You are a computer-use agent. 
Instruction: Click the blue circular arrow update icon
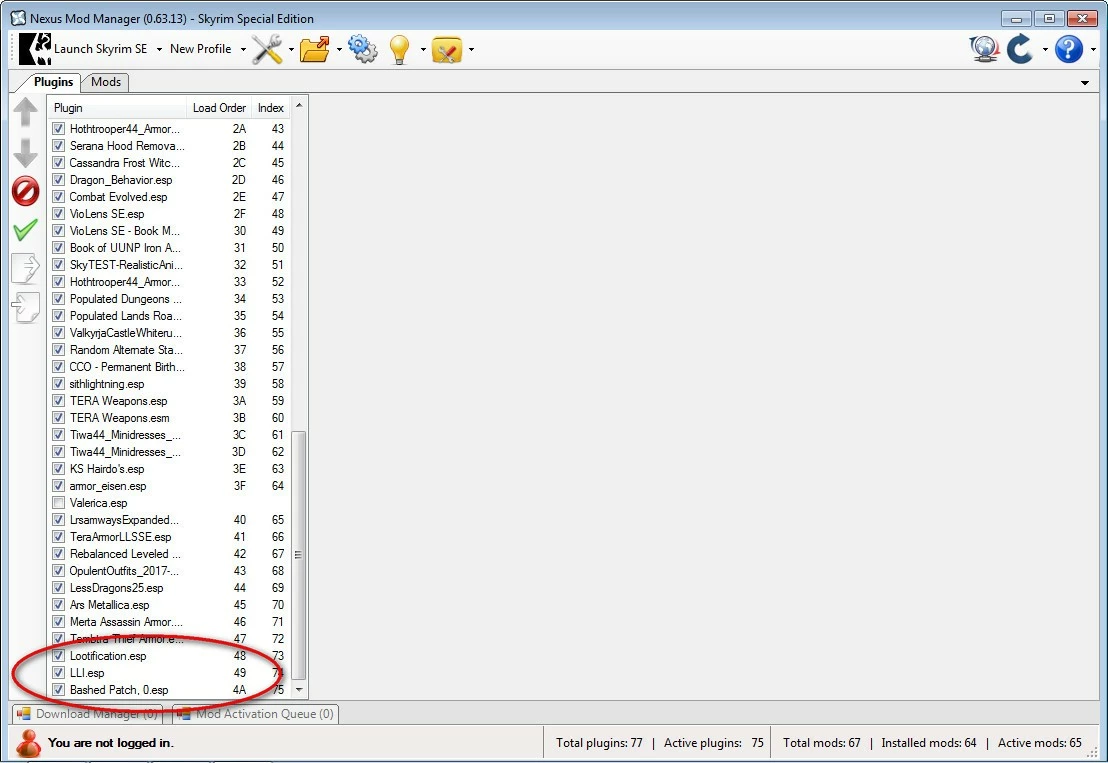point(1020,49)
